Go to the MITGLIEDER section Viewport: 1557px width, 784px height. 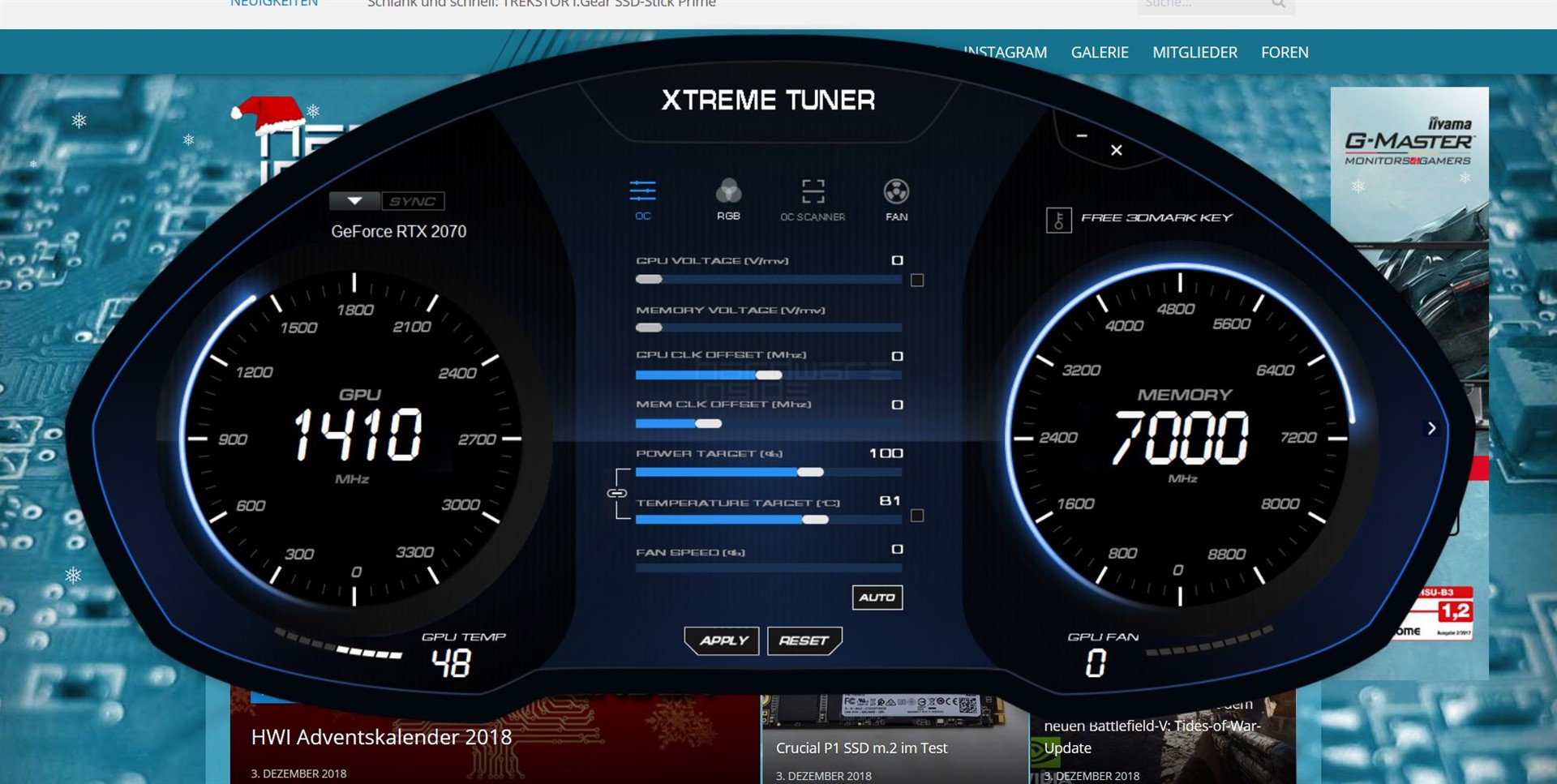pos(1195,52)
